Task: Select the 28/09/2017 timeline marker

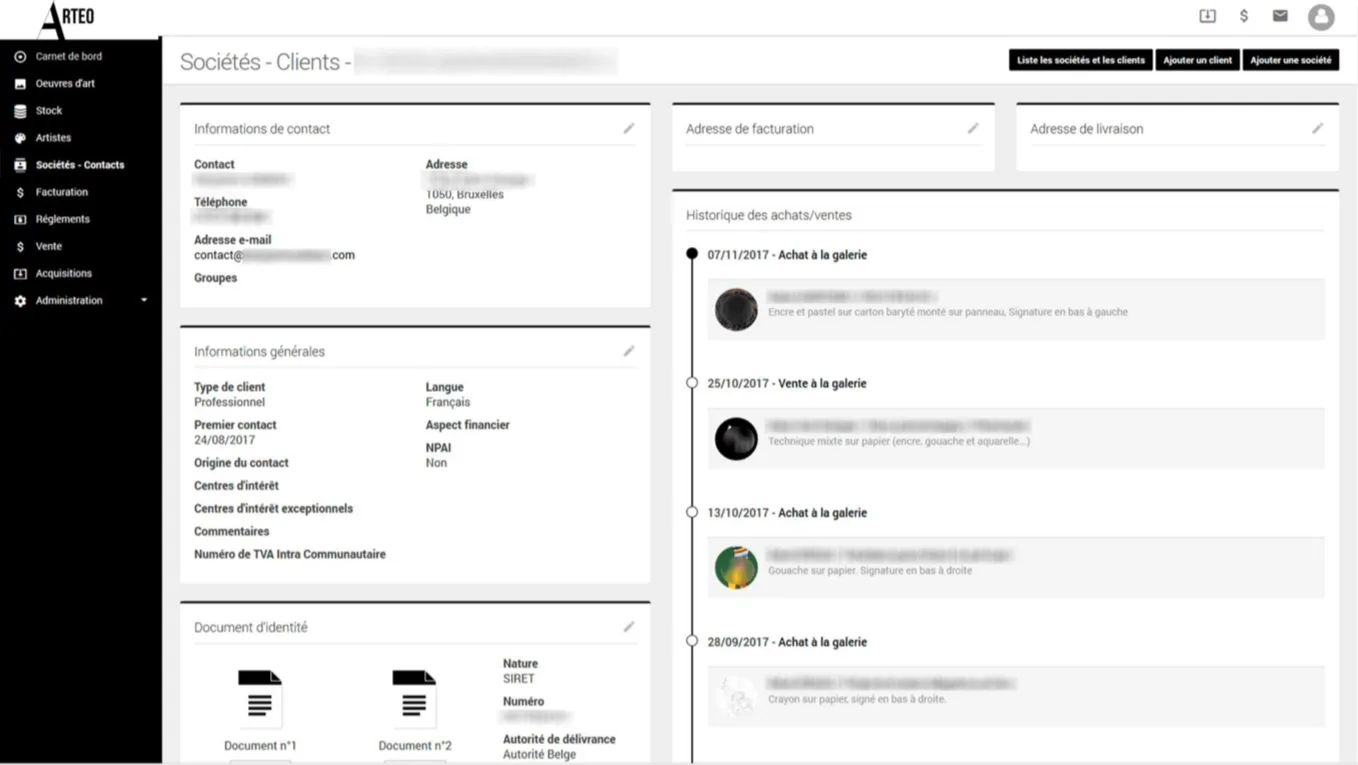Action: [692, 641]
